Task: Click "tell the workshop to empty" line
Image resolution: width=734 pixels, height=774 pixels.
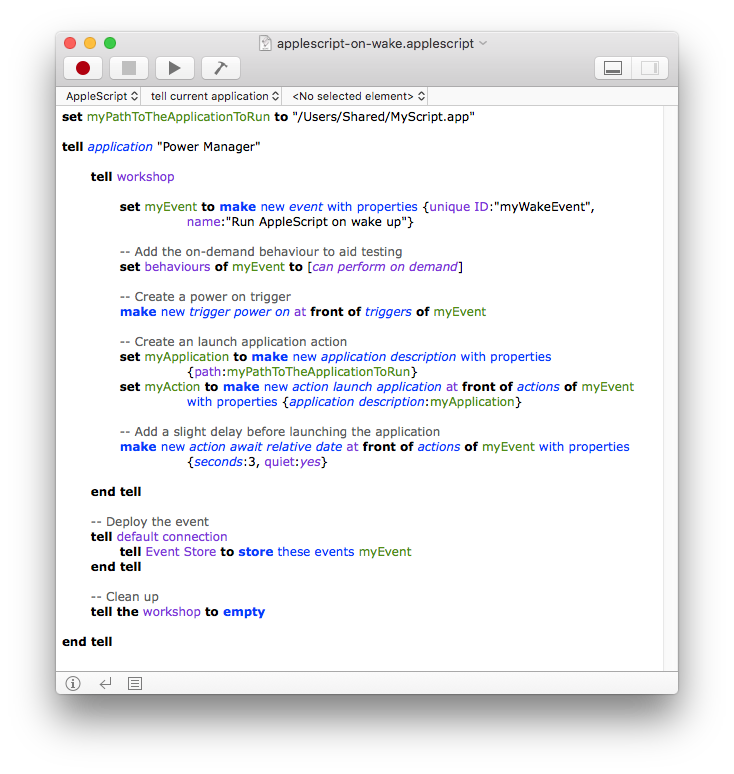Action: coord(178,612)
